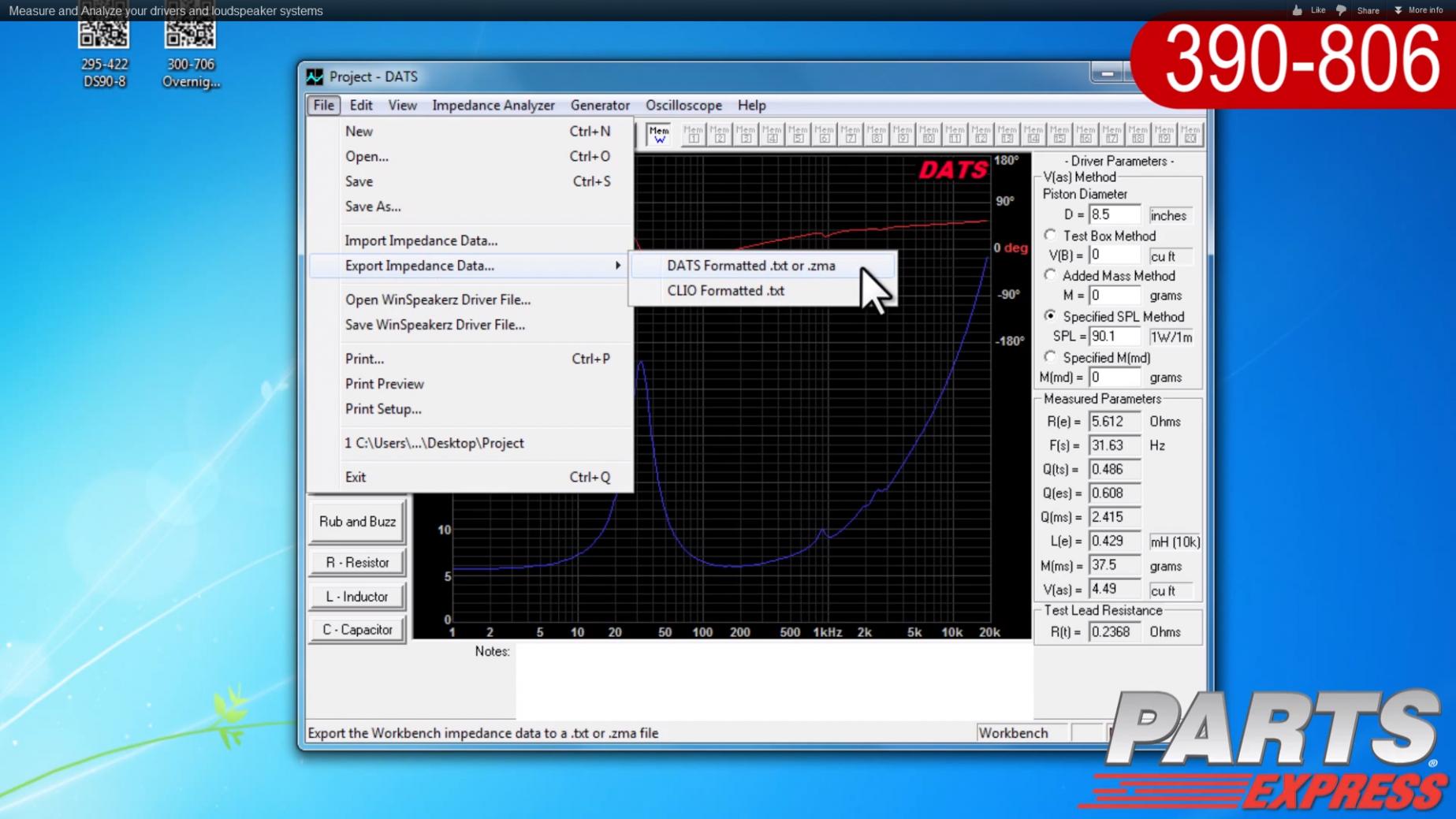This screenshot has height=819, width=1456.
Task: Select the Mem 6 memory slot icon
Action: click(x=825, y=135)
